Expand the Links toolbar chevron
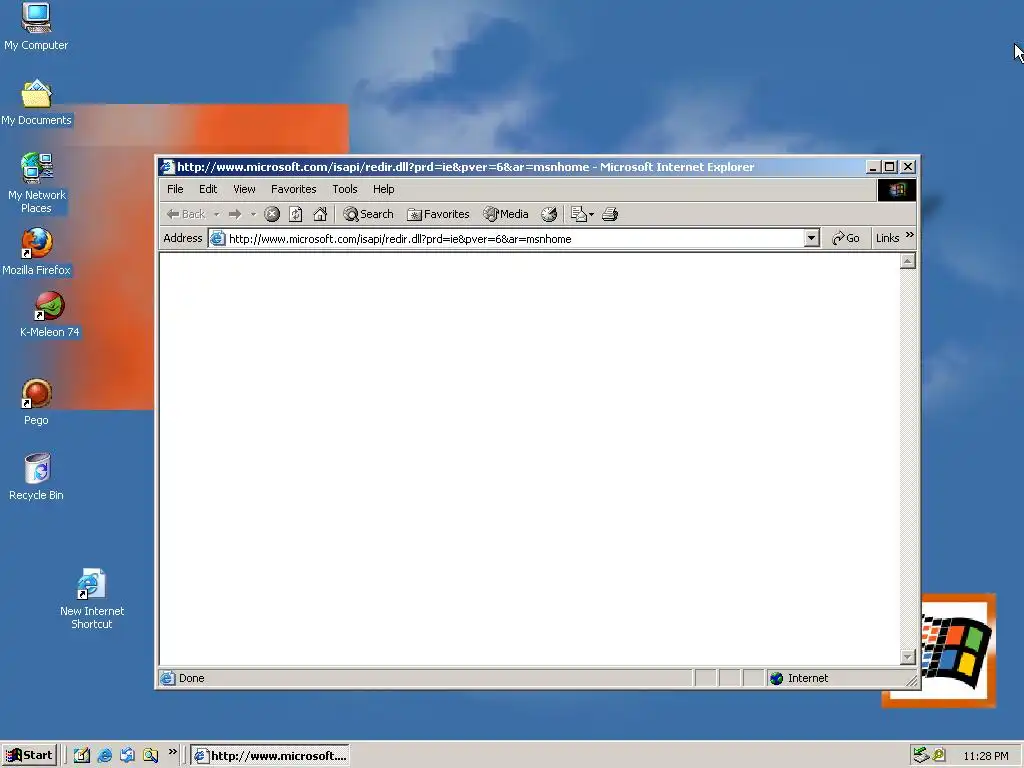The width and height of the screenshot is (1024, 768). (x=910, y=235)
